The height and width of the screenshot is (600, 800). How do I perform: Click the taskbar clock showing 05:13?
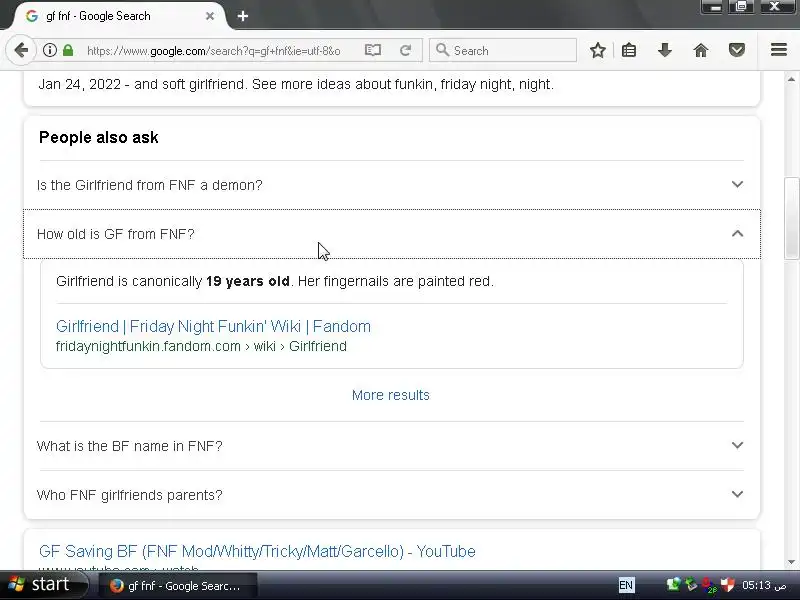pyautogui.click(x=764, y=585)
